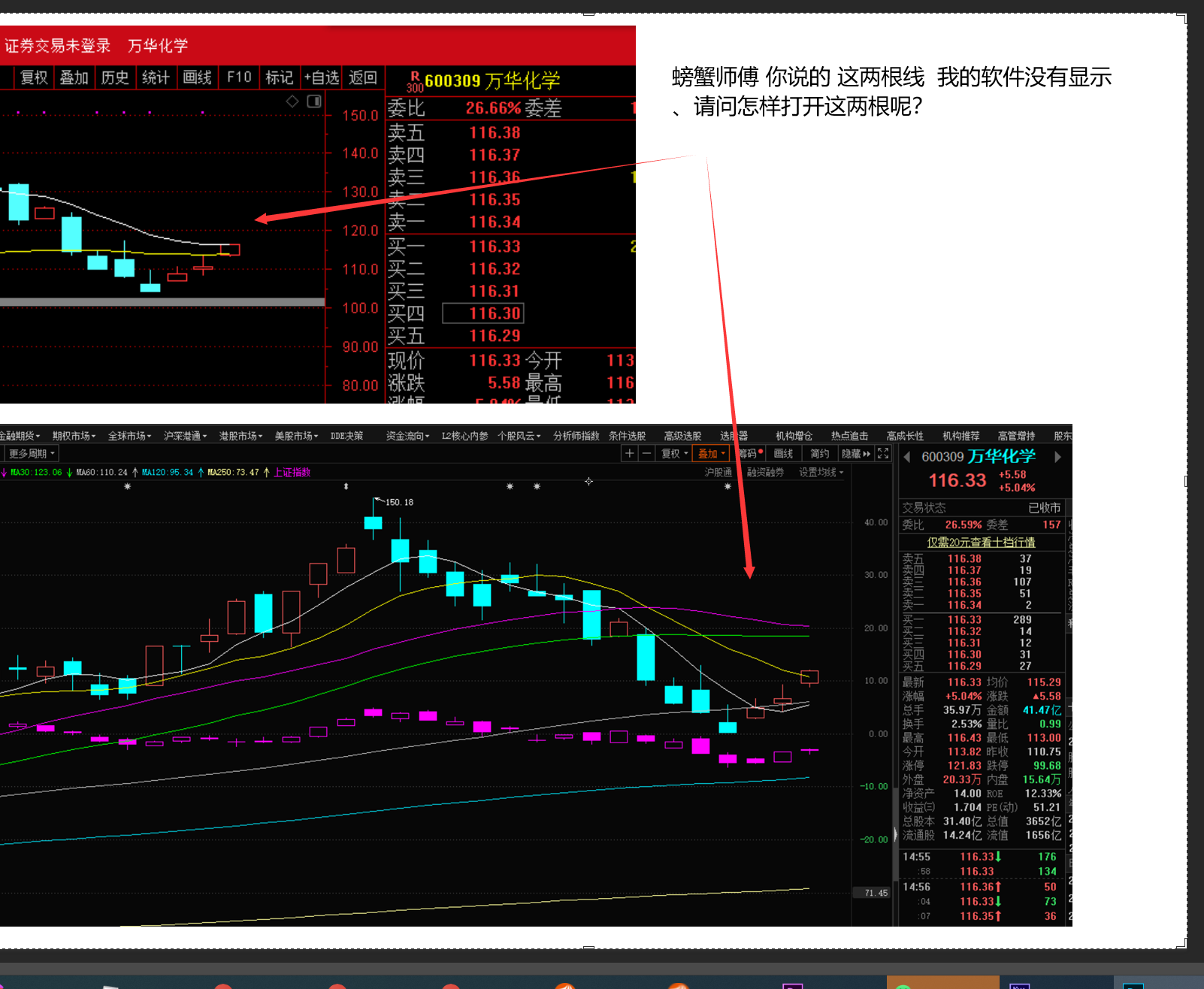Open the 高成长性 menu item
This screenshot has height=989, width=1204.
[x=905, y=436]
